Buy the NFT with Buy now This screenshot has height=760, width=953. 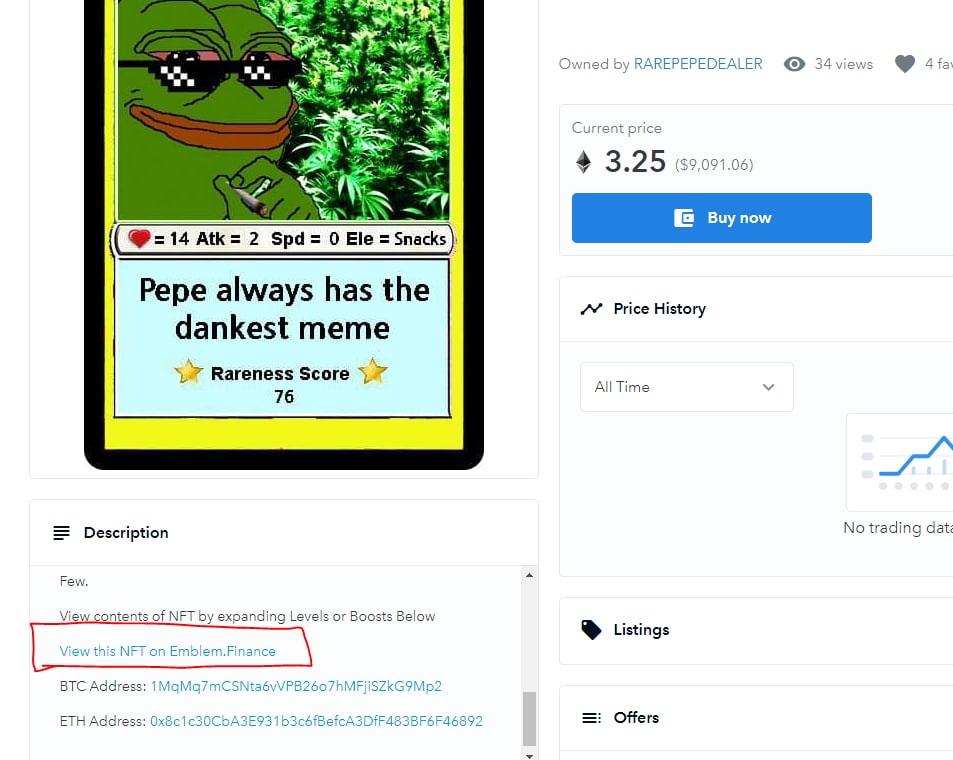[721, 218]
